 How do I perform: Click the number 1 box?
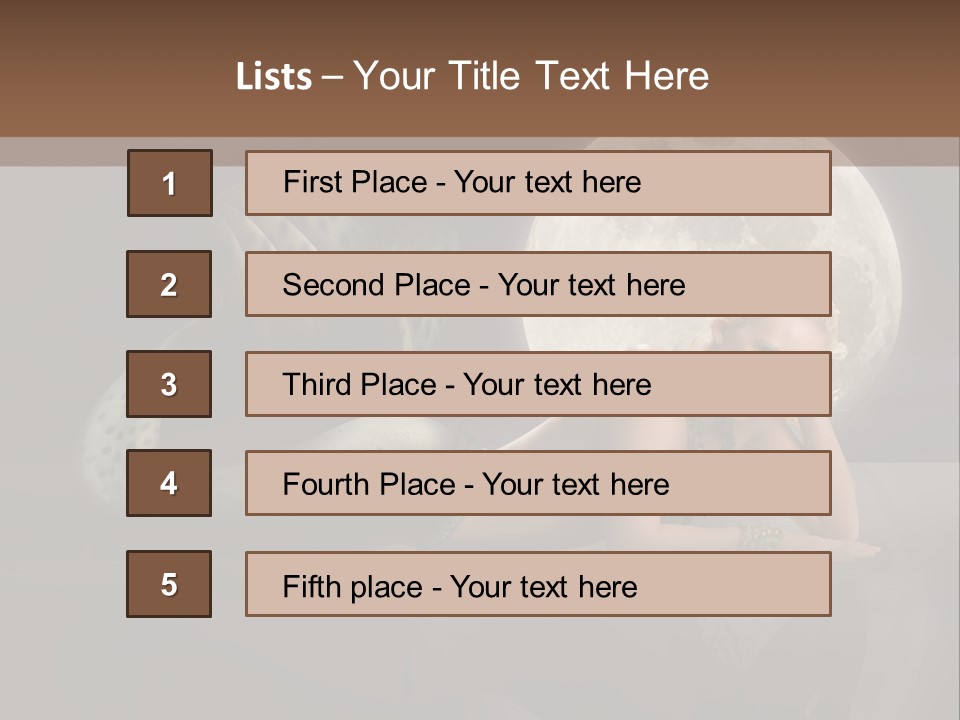169,183
